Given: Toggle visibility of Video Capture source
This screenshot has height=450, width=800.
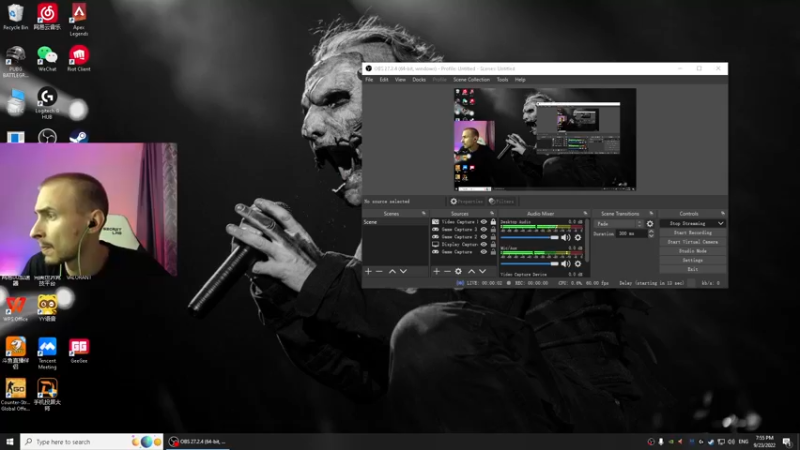Looking at the screenshot, I should 484,222.
